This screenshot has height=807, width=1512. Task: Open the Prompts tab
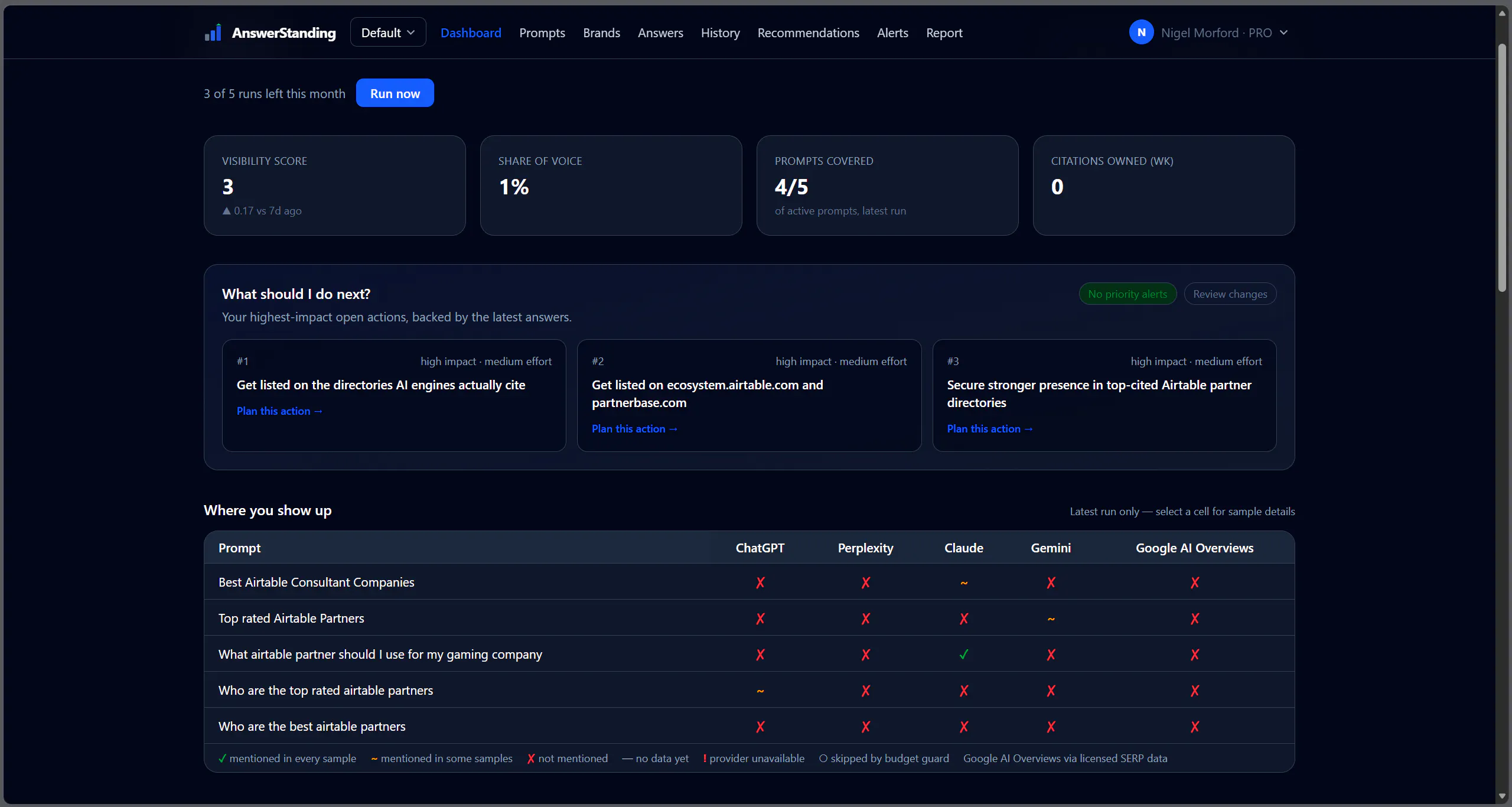542,33
